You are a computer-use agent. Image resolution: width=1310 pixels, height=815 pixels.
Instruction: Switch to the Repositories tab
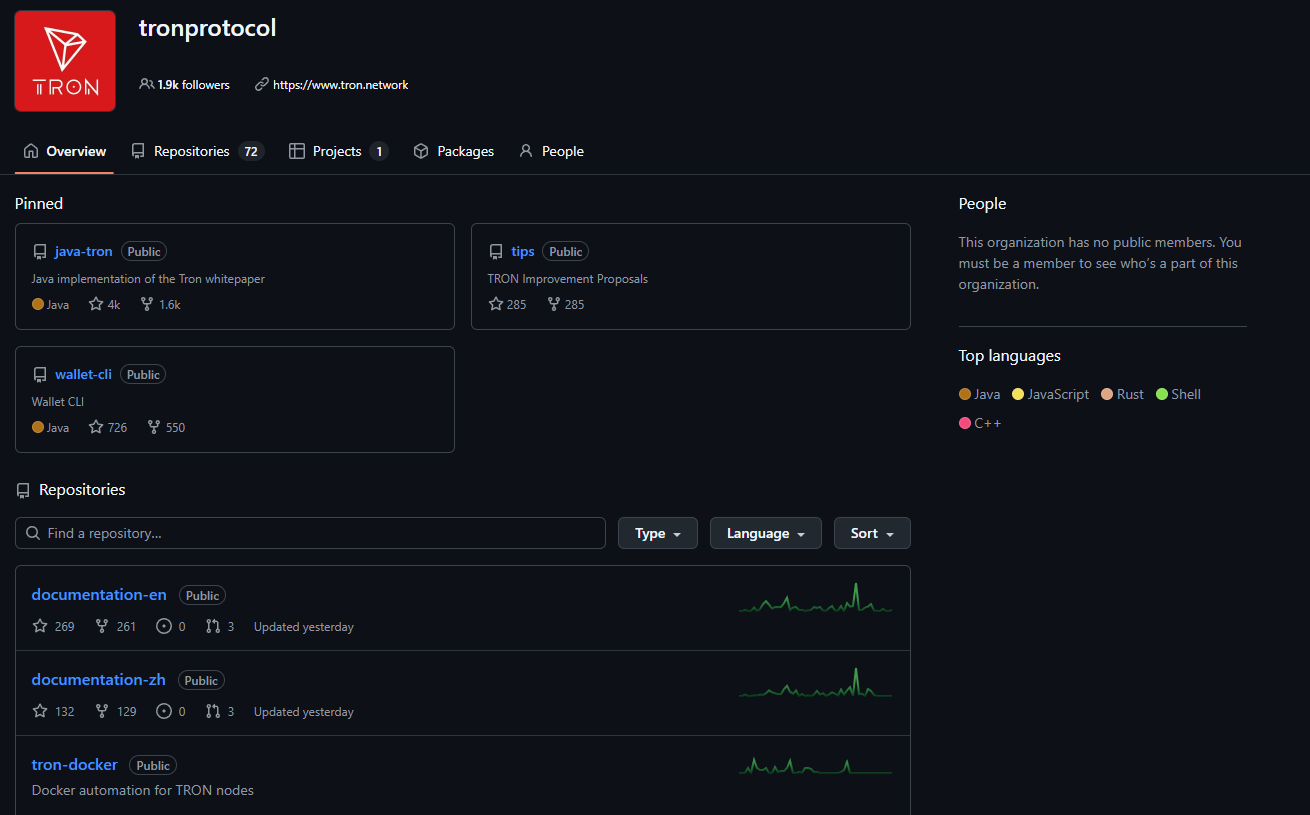coord(196,151)
